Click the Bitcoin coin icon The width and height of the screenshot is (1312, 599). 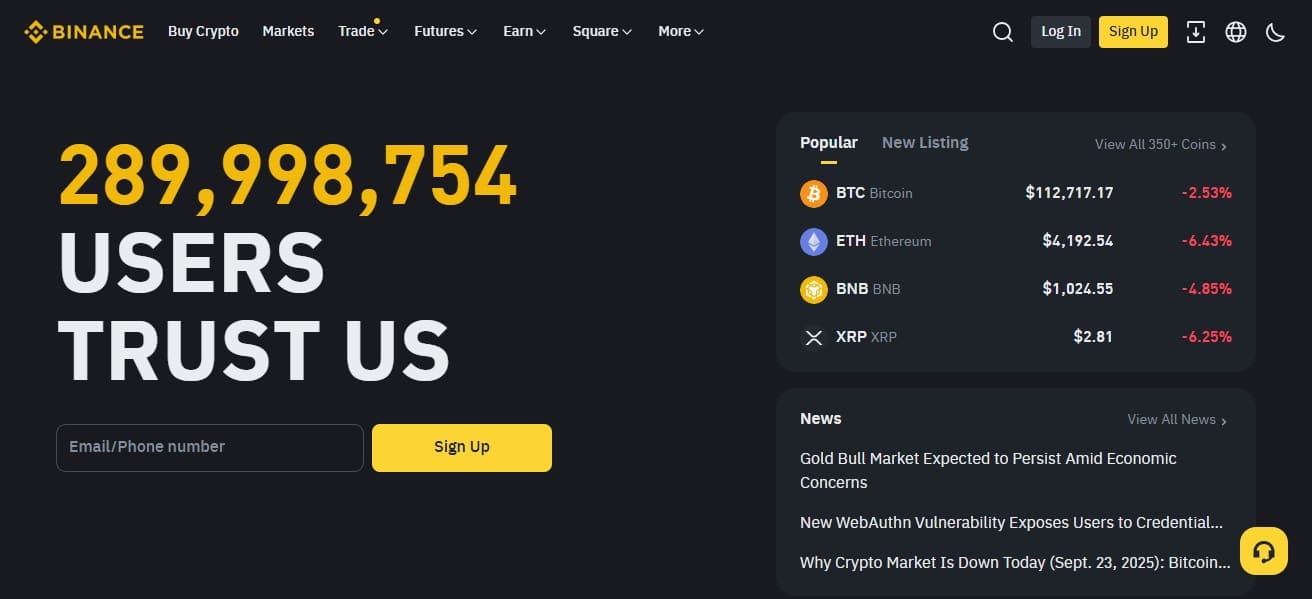(x=813, y=193)
